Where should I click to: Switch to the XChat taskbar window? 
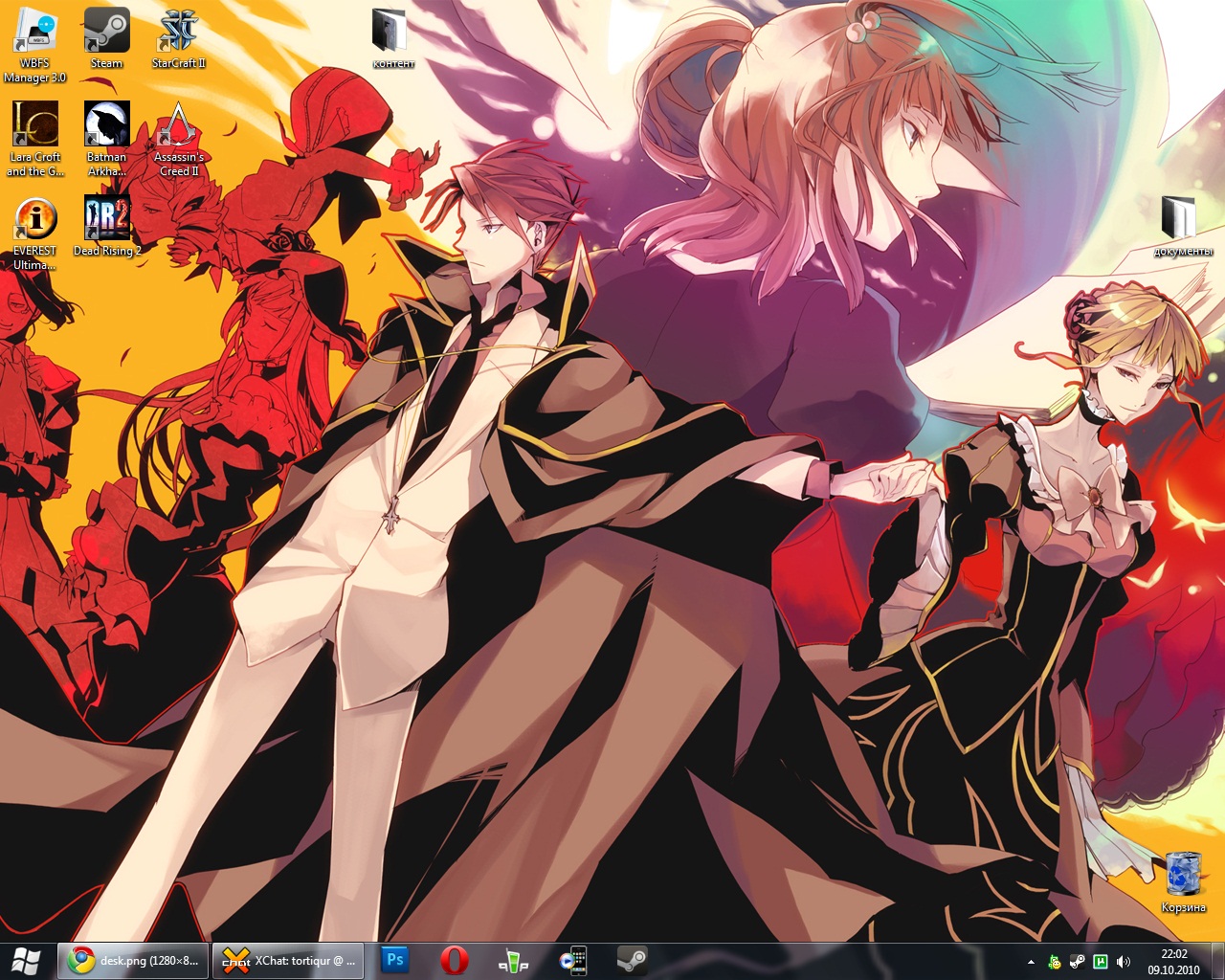click(x=288, y=960)
